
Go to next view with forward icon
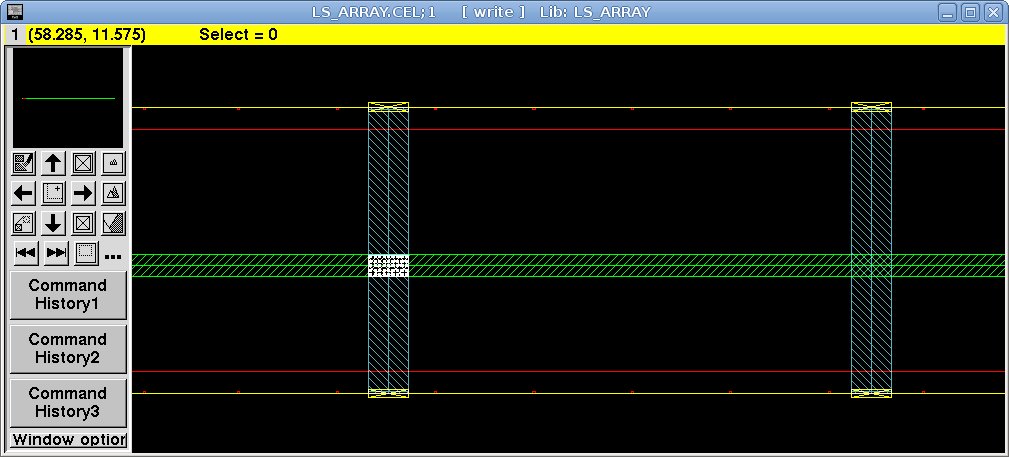point(57,253)
